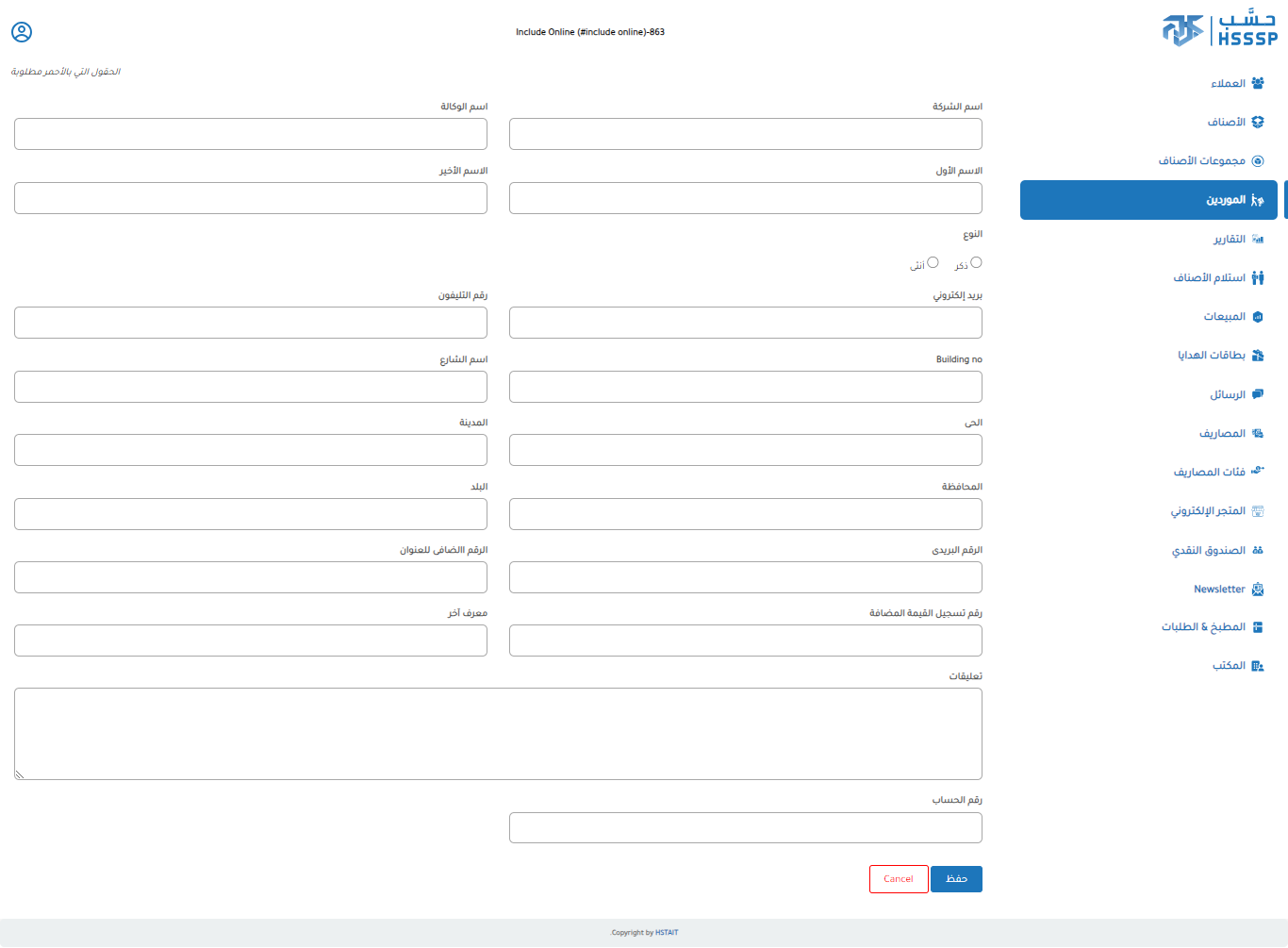Click the Cancel button
Viewport: 1288px width, 948px height.
coord(898,879)
